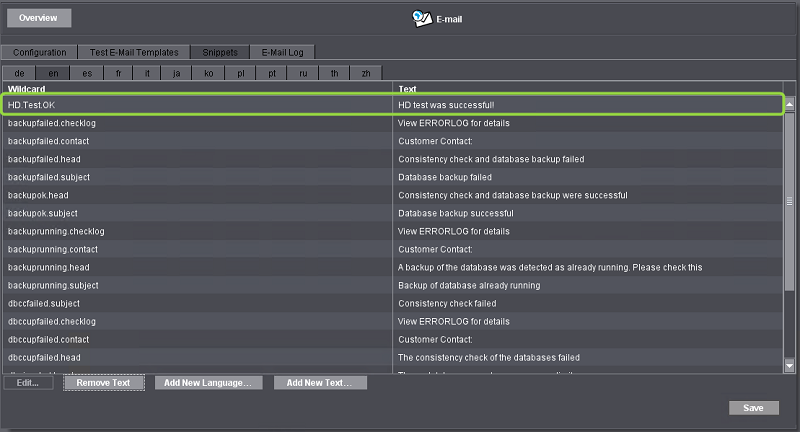800x432 pixels.
Task: Switch to the 'ja' language tab
Action: coord(177,73)
